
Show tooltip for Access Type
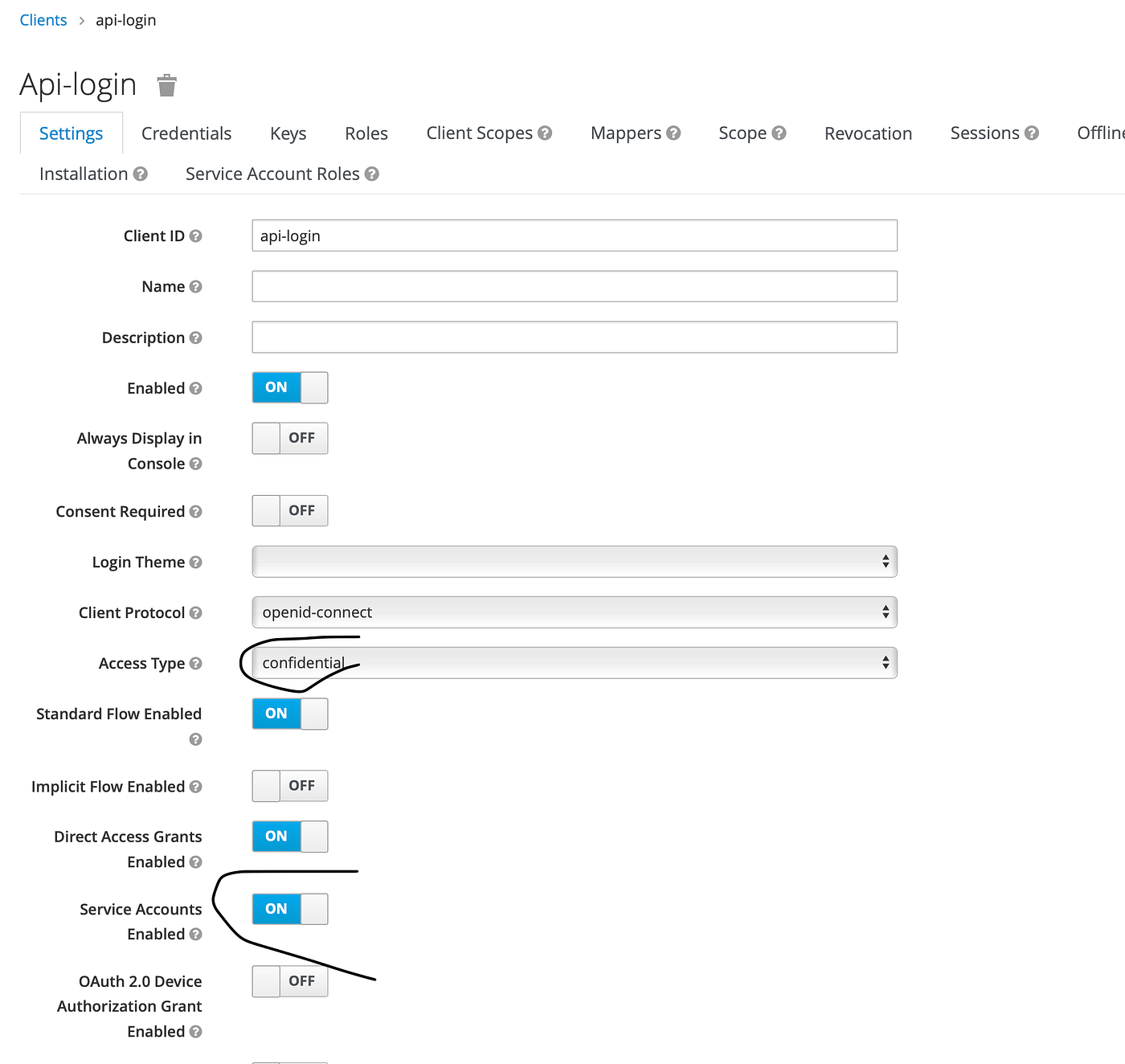click(x=195, y=664)
